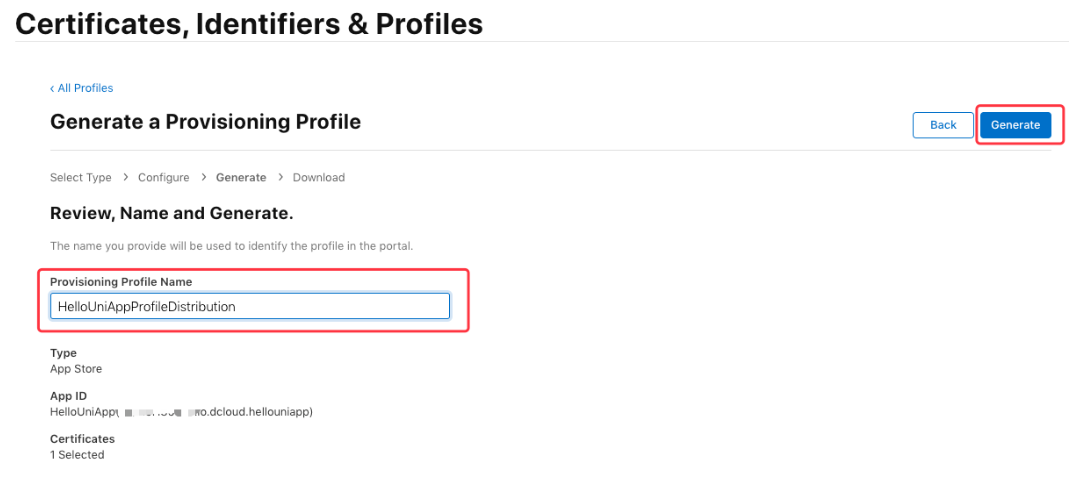The image size is (1083, 481).
Task: Click the HelloUniApp App ID value
Action: click(x=181, y=411)
